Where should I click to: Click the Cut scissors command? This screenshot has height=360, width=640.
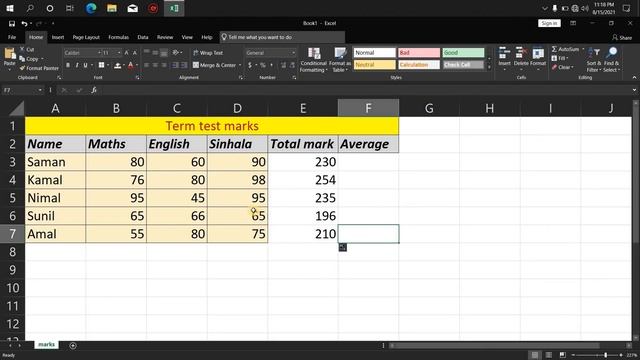27,49
